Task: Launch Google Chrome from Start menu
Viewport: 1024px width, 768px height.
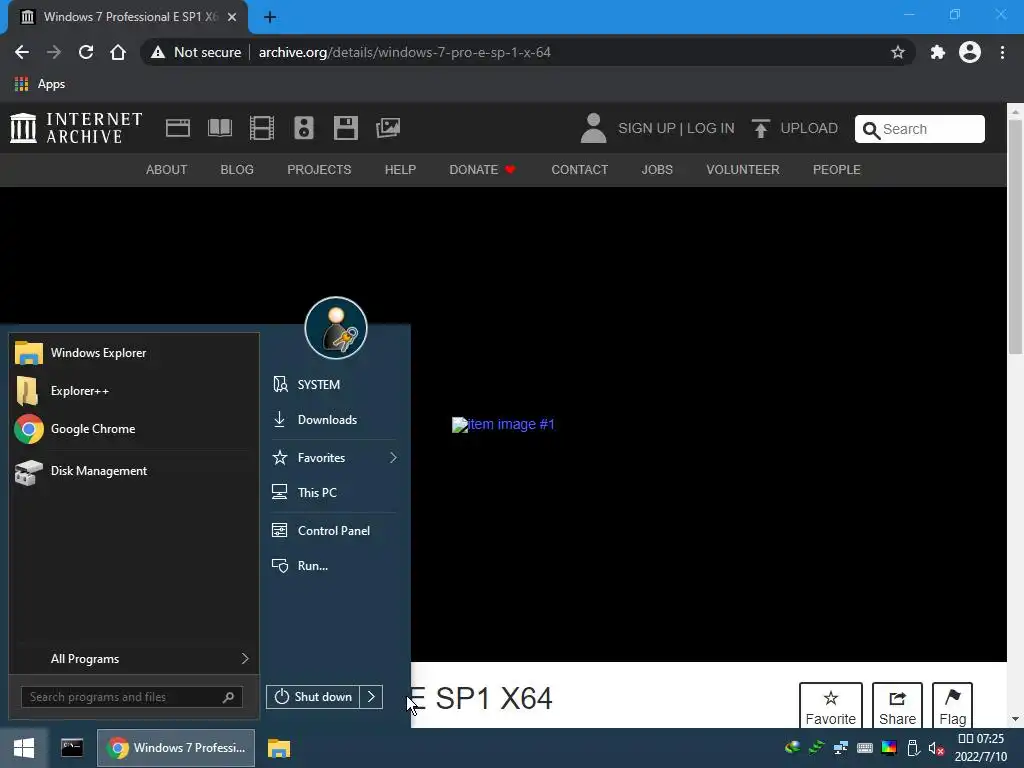Action: click(x=134, y=429)
